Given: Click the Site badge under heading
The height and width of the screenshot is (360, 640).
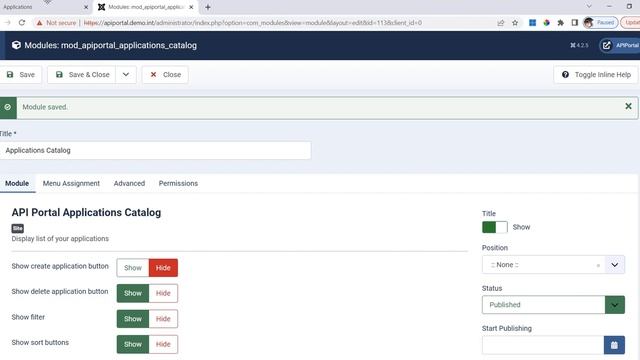Looking at the screenshot, I should (18, 228).
